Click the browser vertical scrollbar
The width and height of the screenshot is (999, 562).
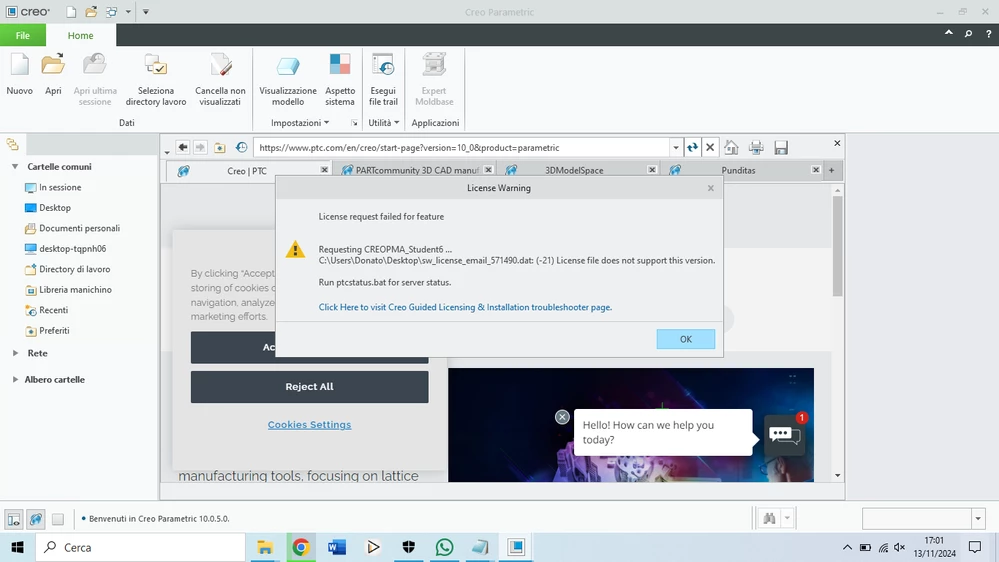pyautogui.click(x=837, y=246)
